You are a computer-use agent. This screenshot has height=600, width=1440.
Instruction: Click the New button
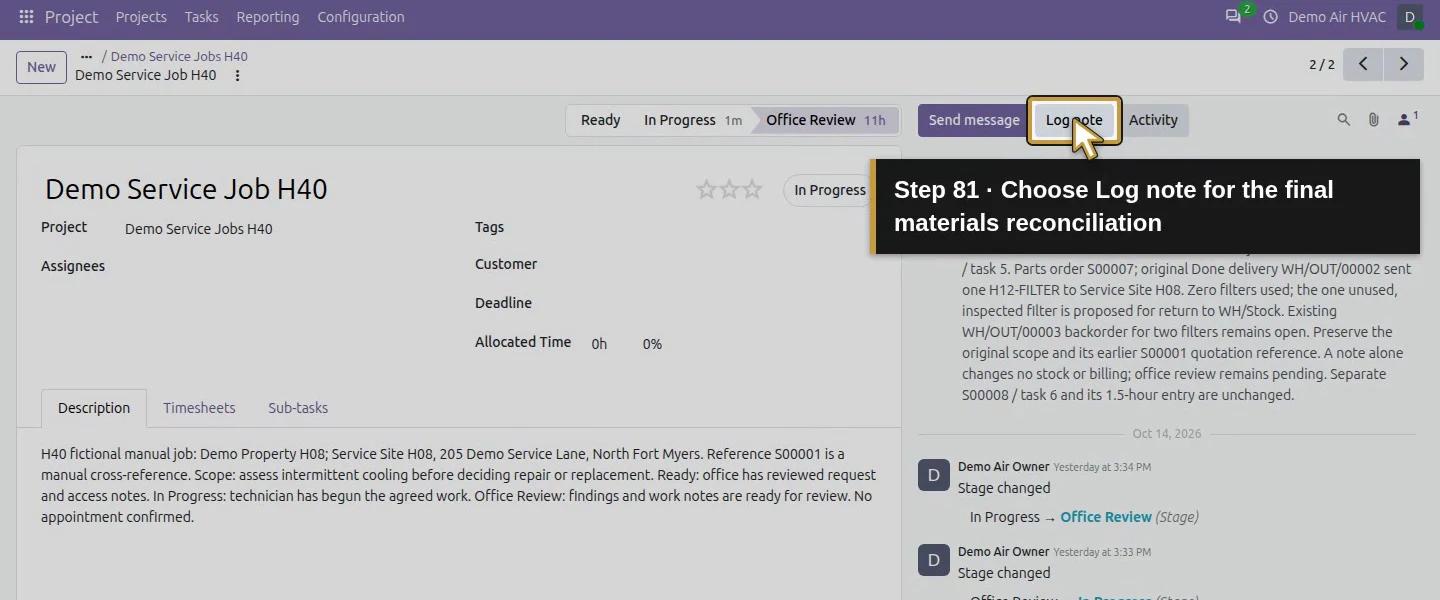(41, 67)
